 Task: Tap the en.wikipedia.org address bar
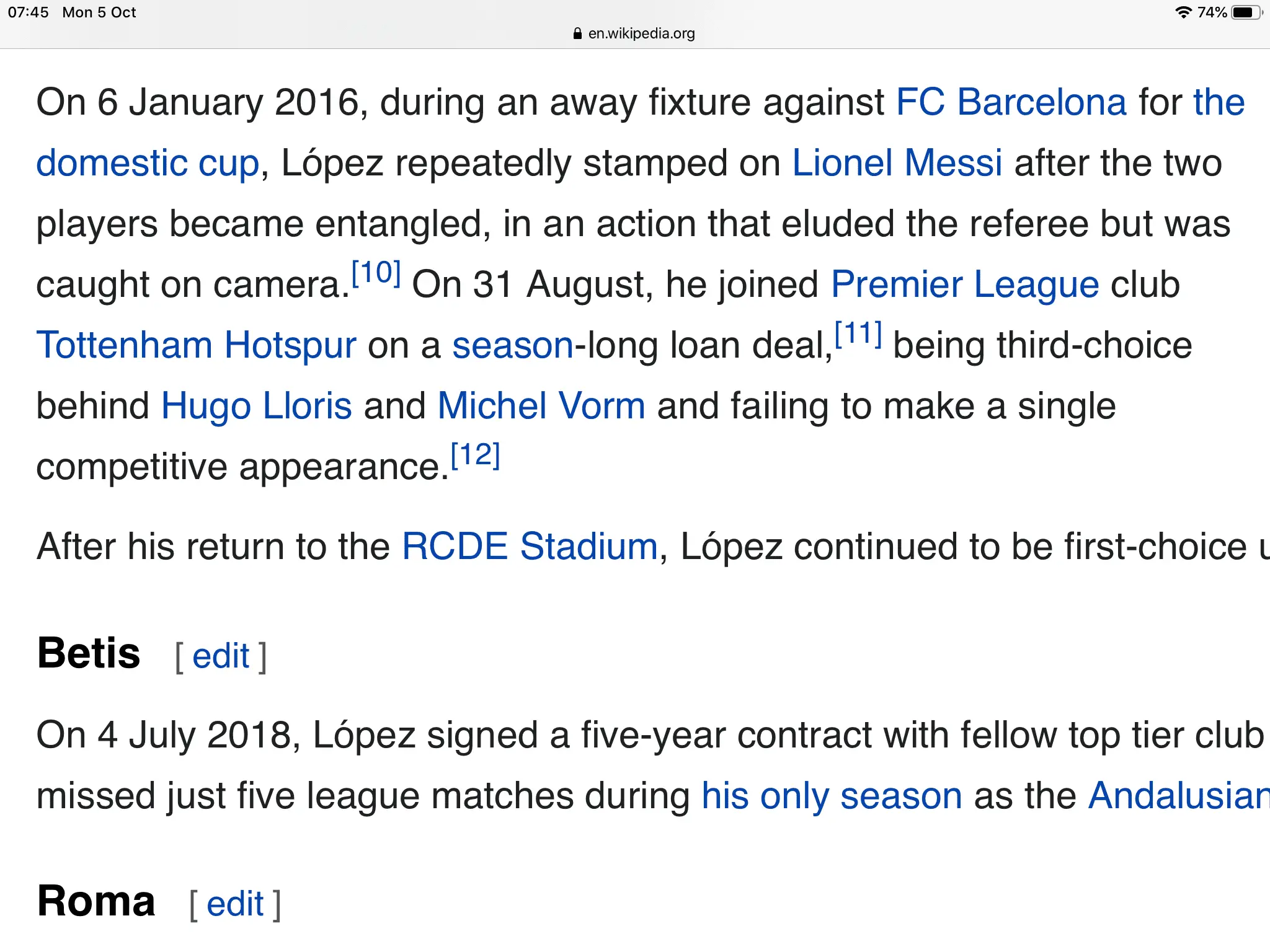[641, 33]
